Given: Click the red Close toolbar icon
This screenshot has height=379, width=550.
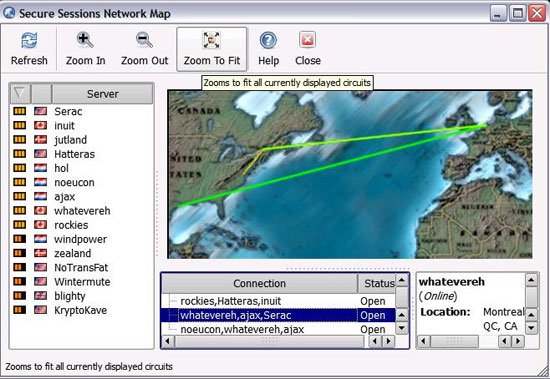Looking at the screenshot, I should (x=308, y=40).
